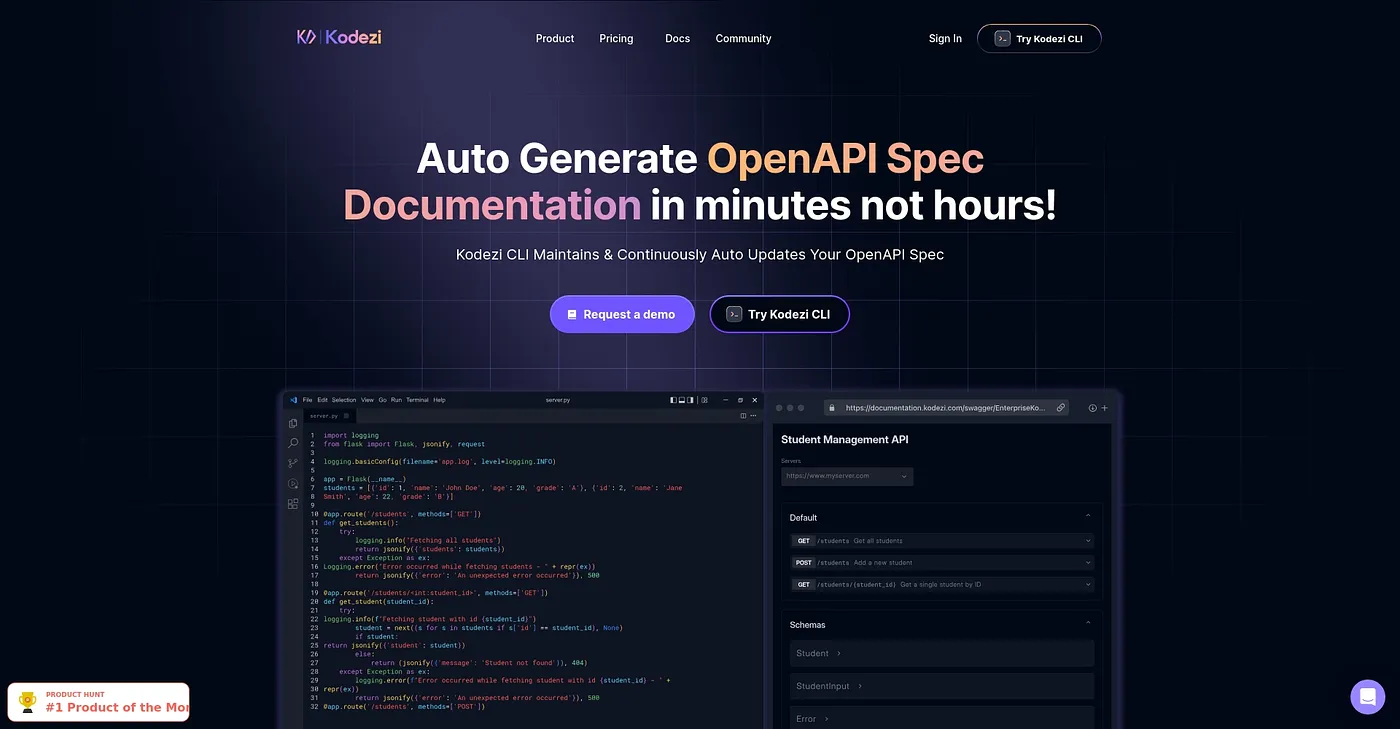
Task: Open the Search icon in the editor sidebar
Action: pyautogui.click(x=293, y=443)
